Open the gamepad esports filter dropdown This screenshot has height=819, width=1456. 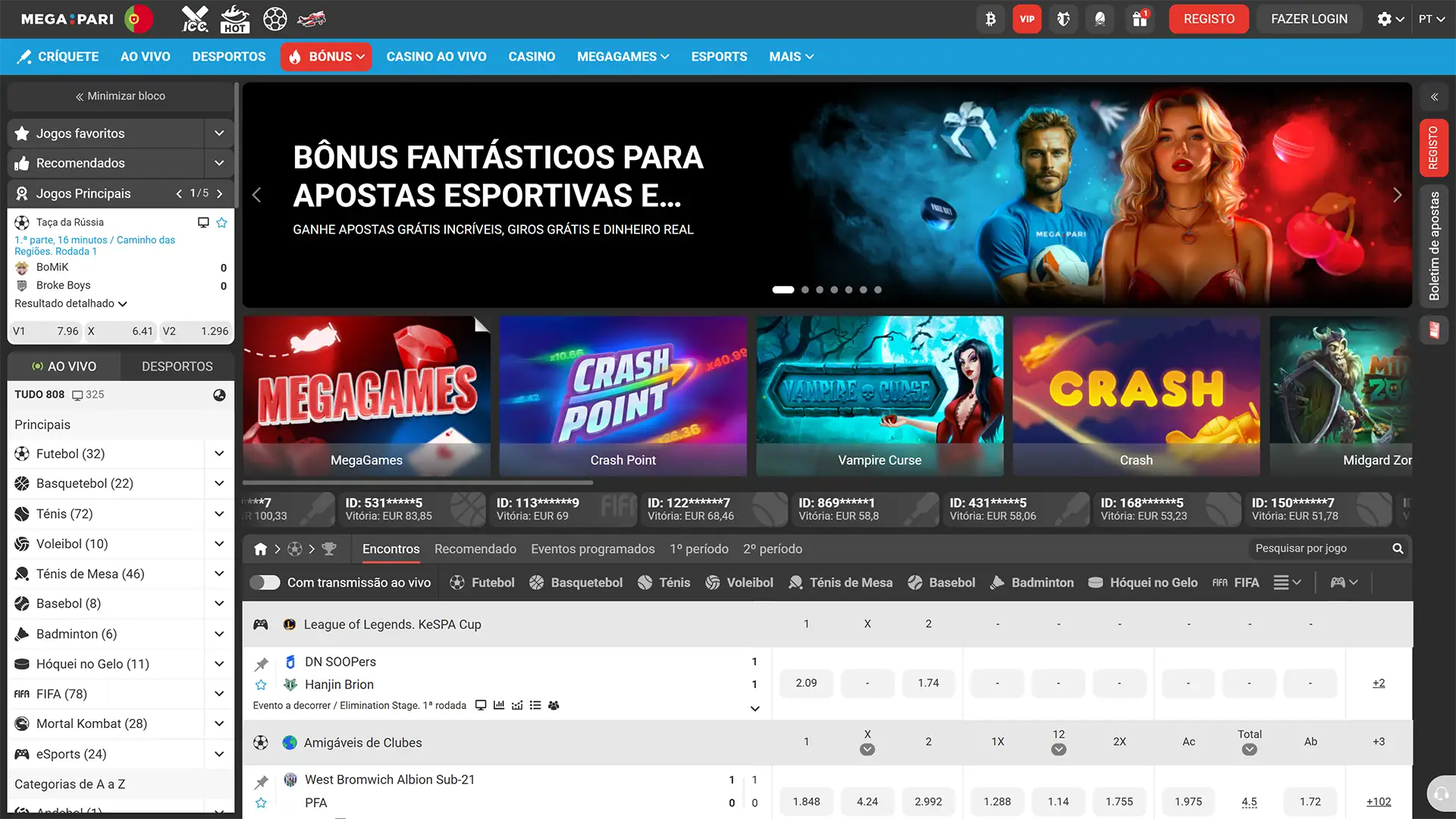(x=1344, y=583)
